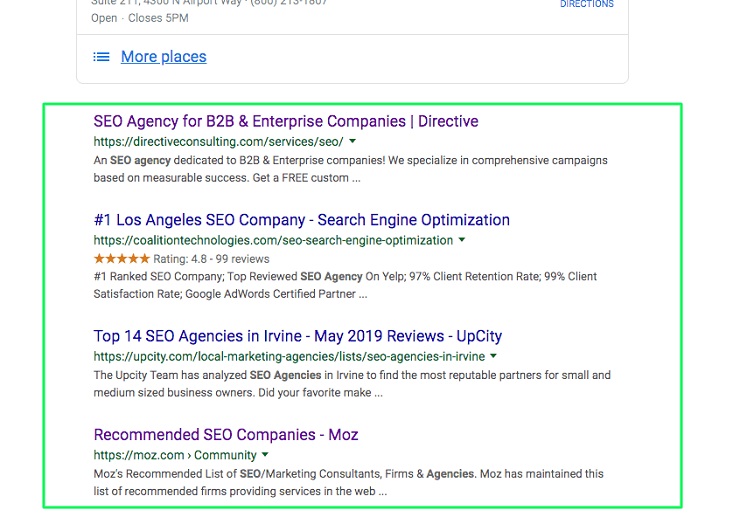Screen dimensions: 740x517
Task: Click the coalitiontechnologies.com URL text
Action: click(x=273, y=240)
